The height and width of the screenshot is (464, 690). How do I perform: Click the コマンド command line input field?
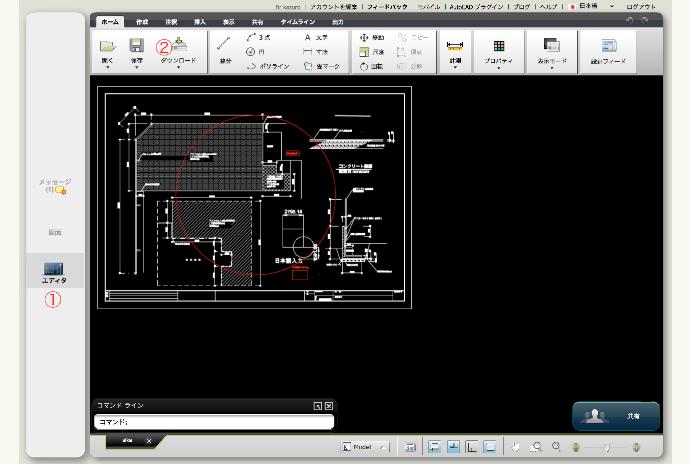[x=214, y=422]
